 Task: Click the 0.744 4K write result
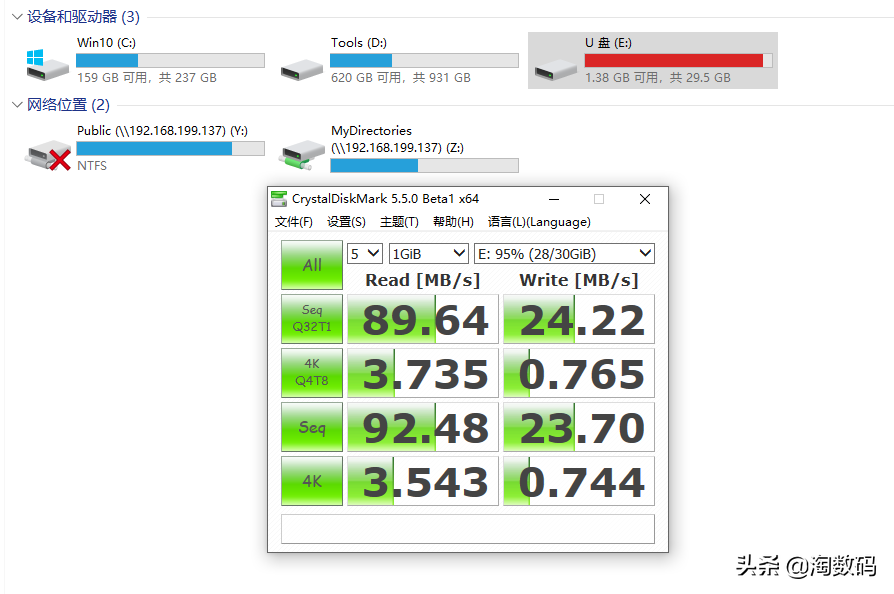579,481
